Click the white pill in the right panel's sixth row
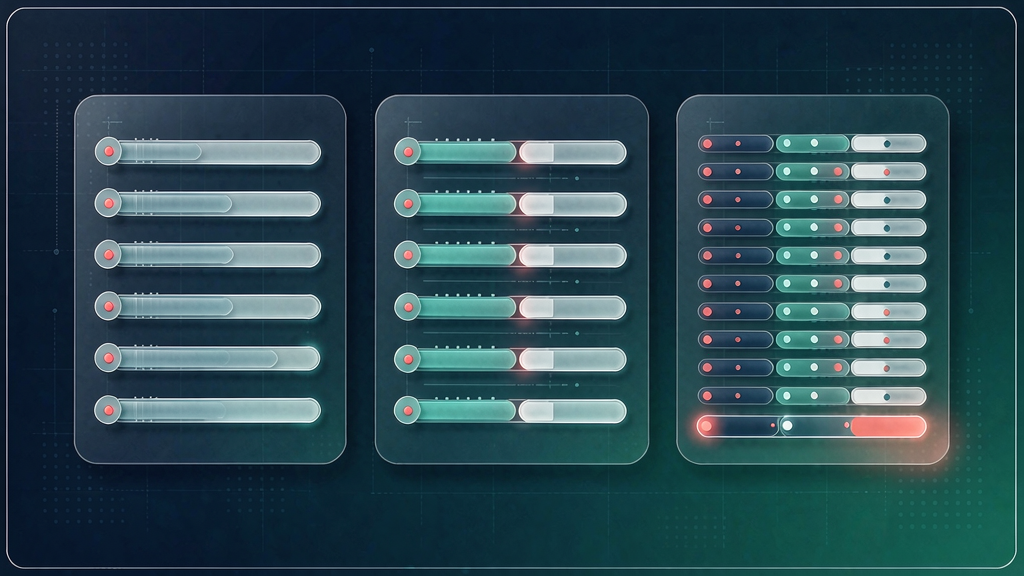1024x576 pixels. pos(888,283)
